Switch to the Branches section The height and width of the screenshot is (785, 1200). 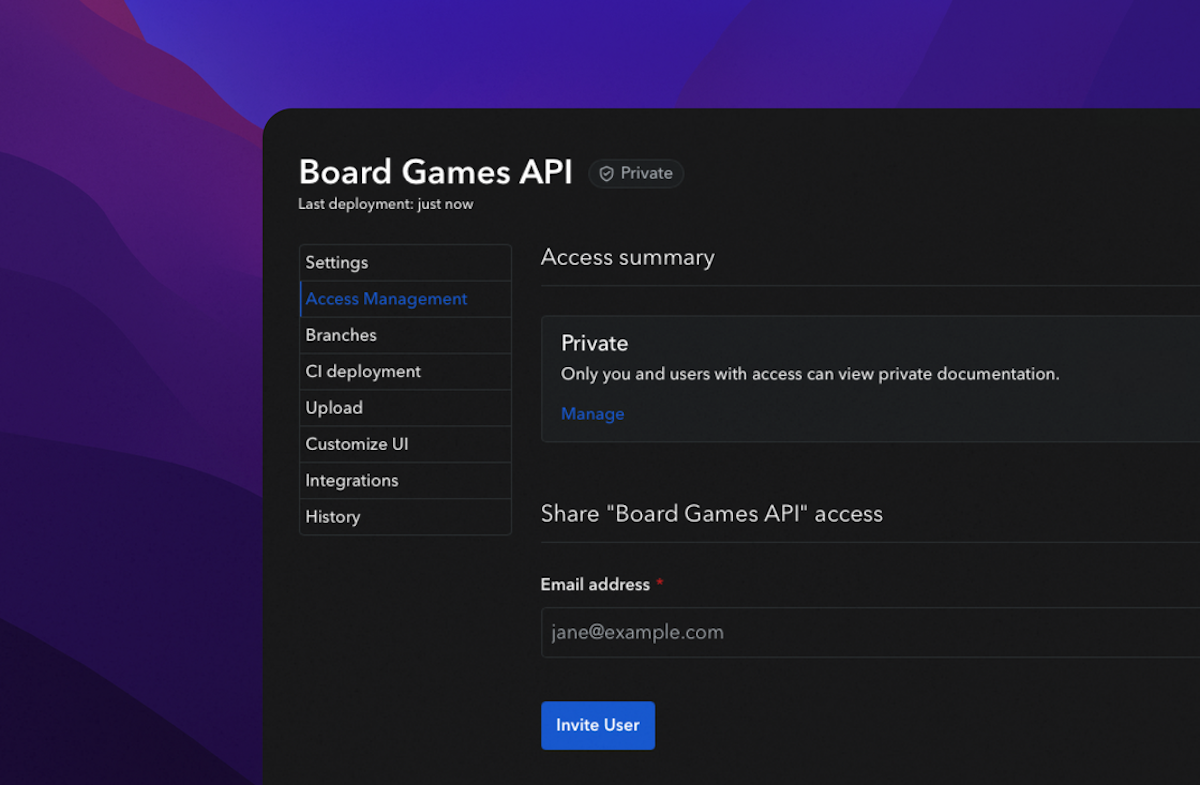click(340, 335)
